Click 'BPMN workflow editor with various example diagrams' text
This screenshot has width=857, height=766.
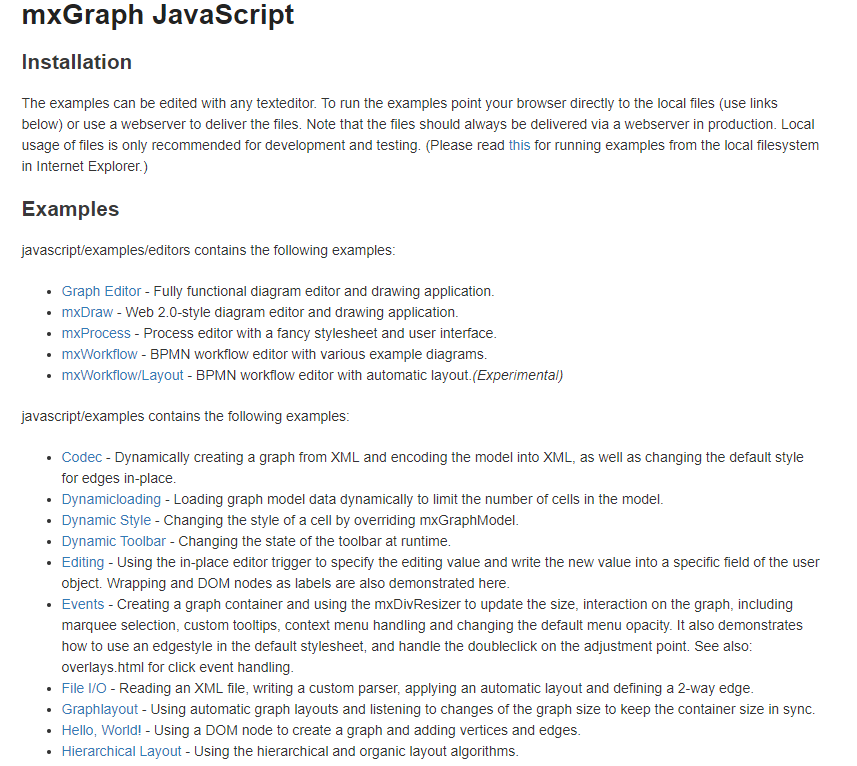click(x=319, y=355)
